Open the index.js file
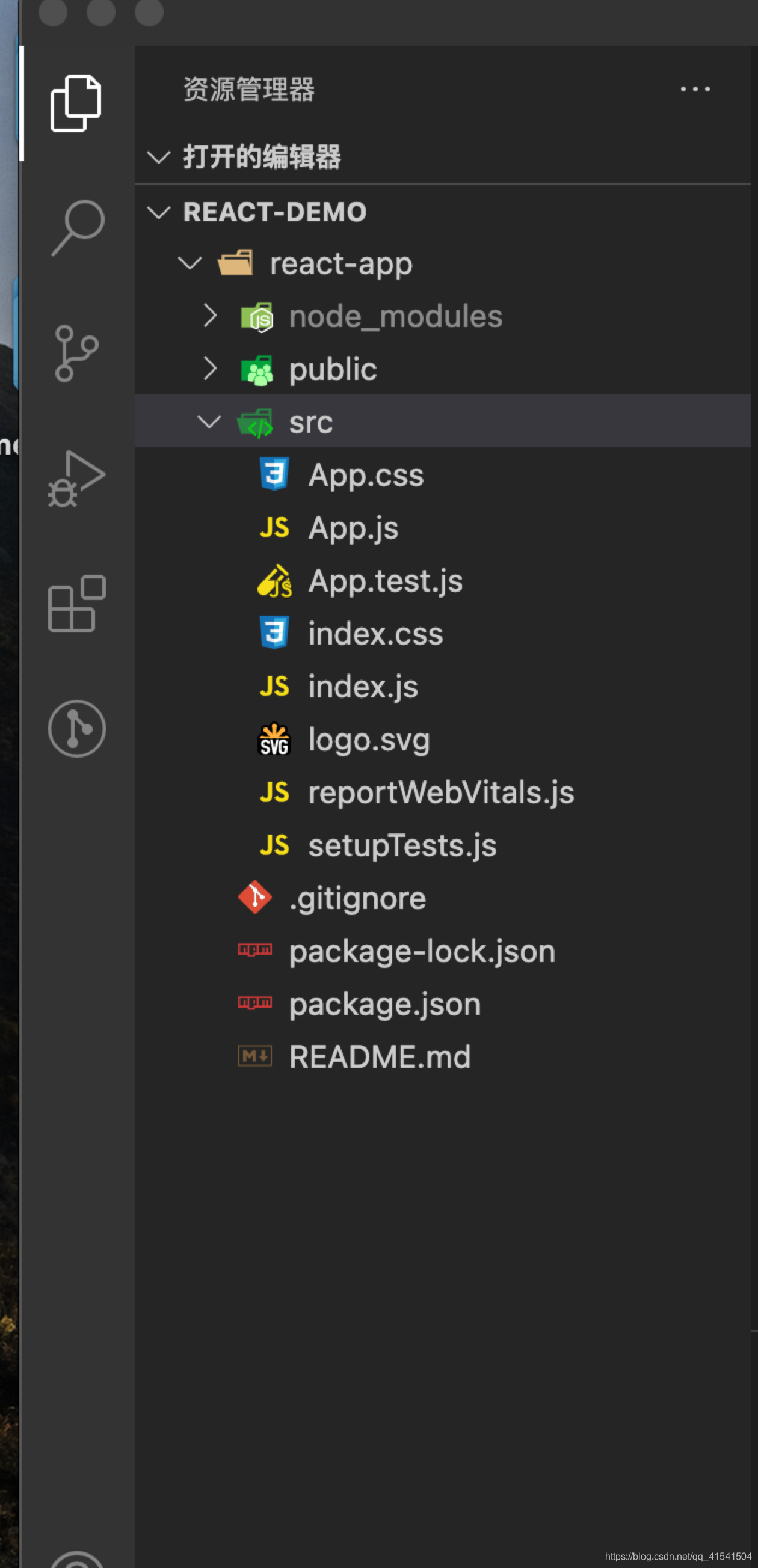Screen dimensions: 758x1568 pos(363,687)
